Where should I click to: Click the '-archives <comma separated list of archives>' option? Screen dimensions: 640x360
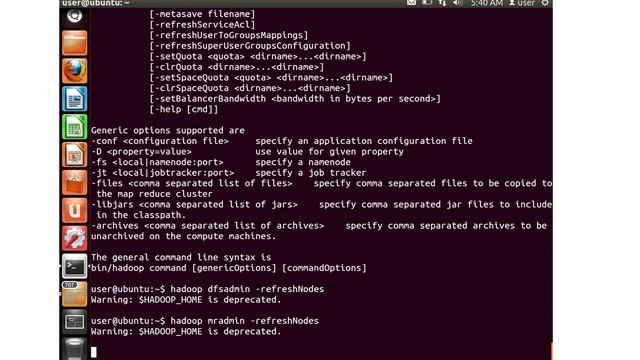(x=207, y=226)
